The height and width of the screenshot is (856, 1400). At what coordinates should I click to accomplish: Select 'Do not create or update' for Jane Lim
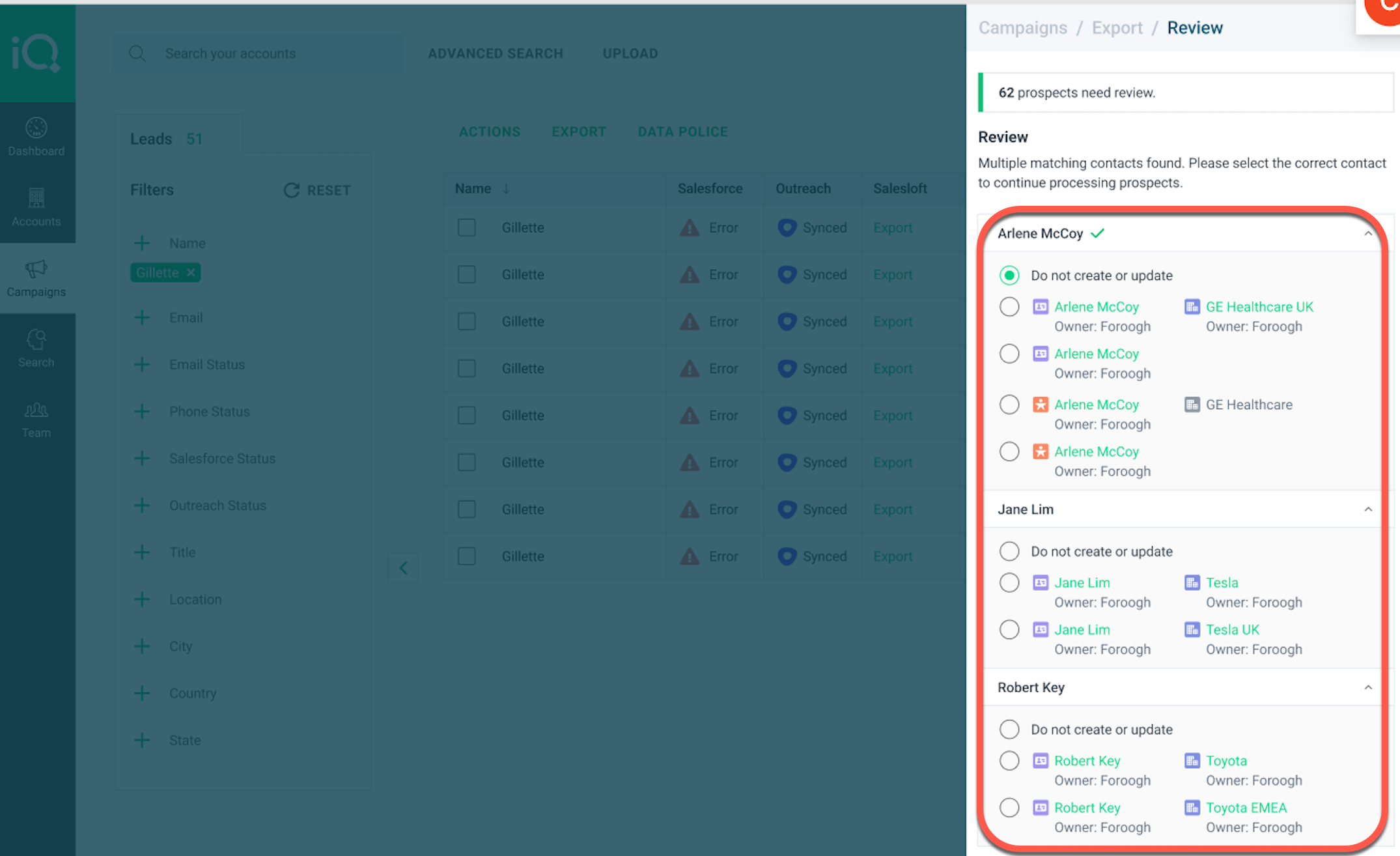(x=1009, y=551)
